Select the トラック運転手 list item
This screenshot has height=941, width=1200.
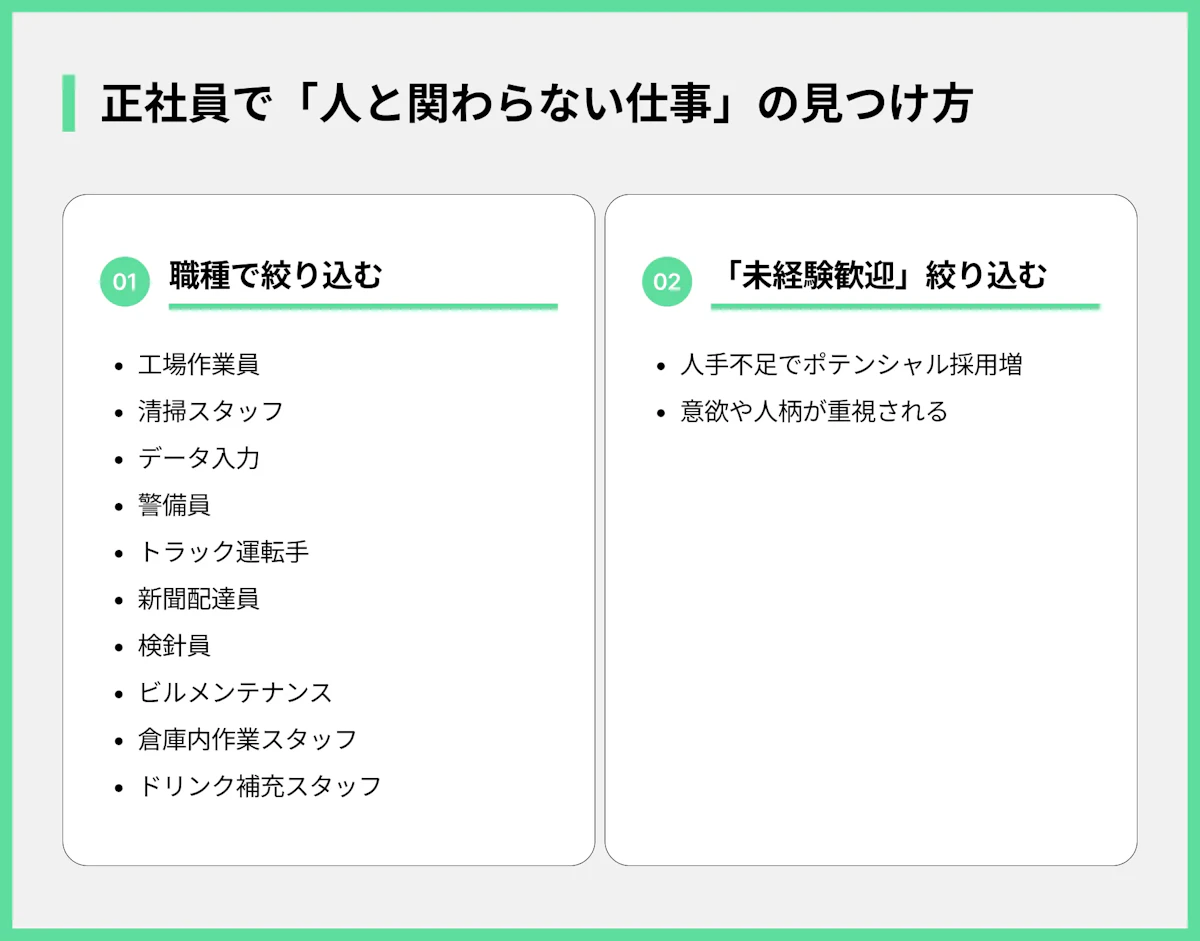tap(223, 552)
